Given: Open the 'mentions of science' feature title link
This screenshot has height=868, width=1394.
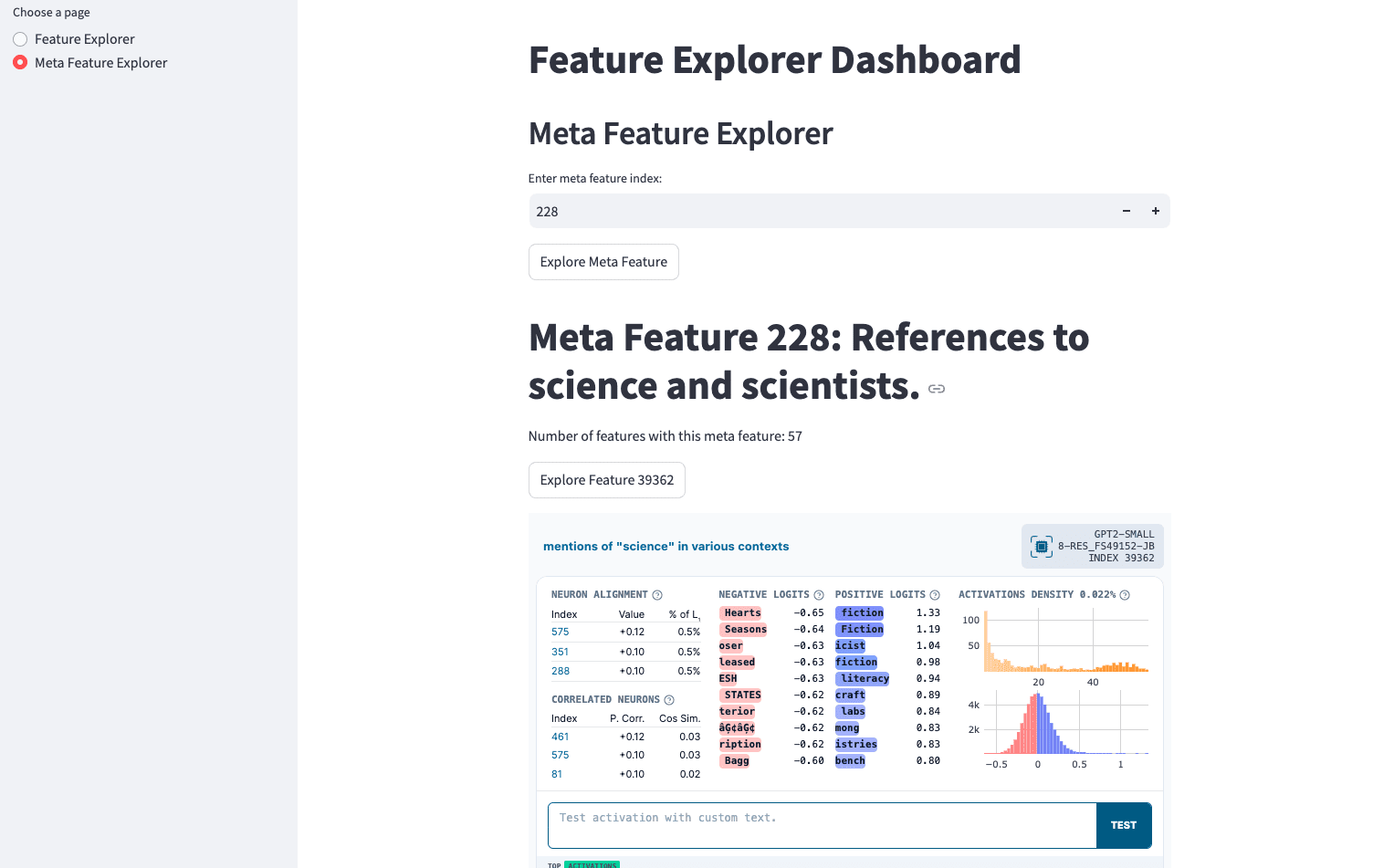Looking at the screenshot, I should [x=666, y=547].
